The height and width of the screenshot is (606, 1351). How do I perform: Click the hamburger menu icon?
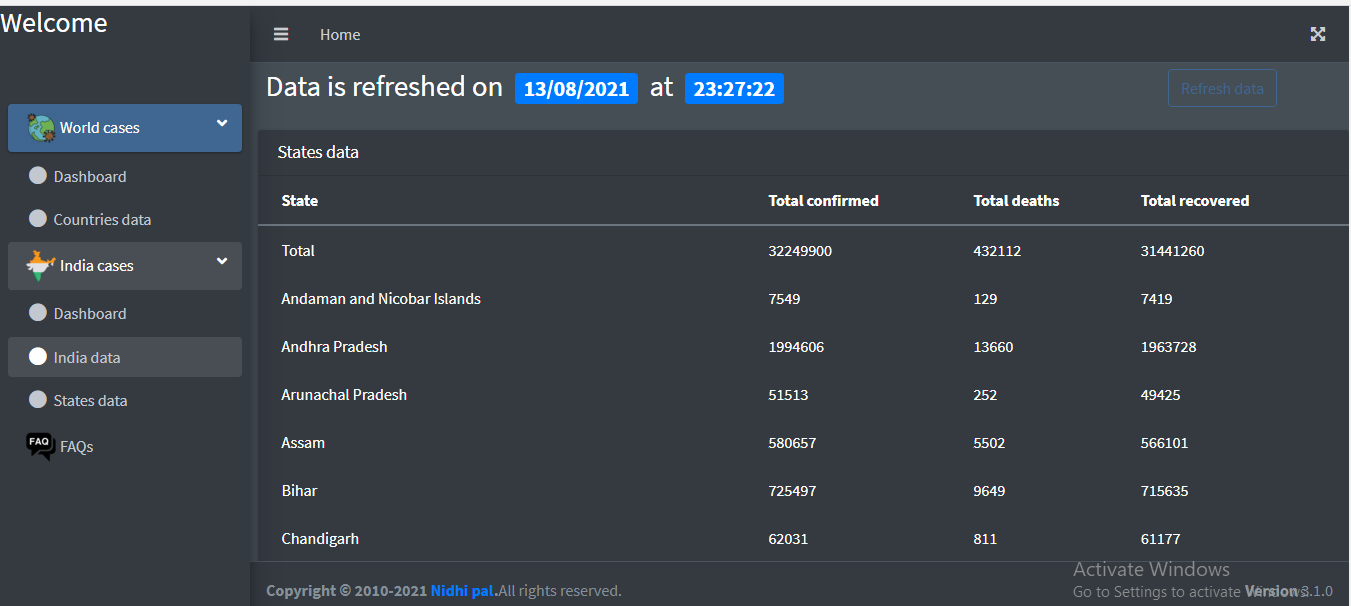pos(281,34)
